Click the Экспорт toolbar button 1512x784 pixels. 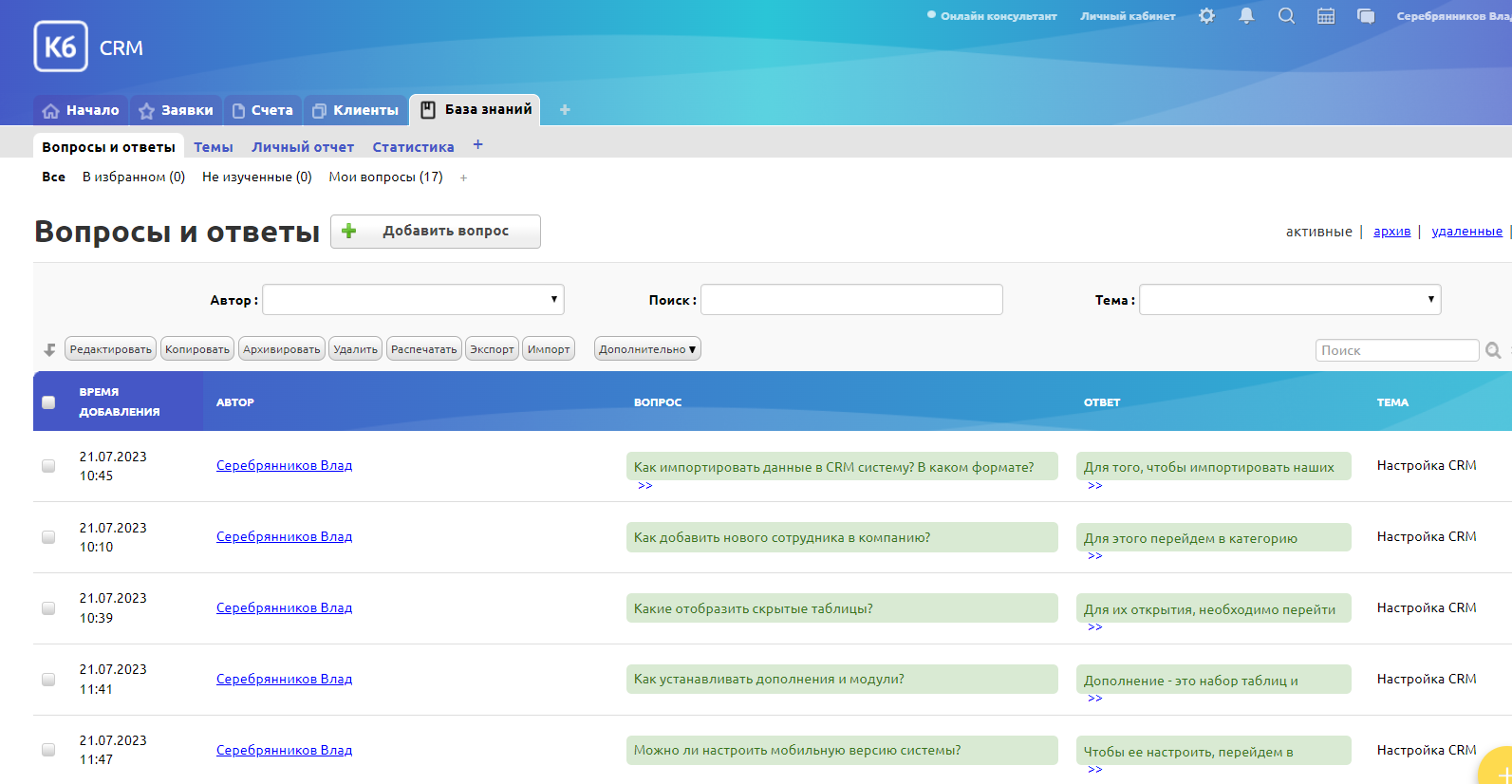click(492, 349)
